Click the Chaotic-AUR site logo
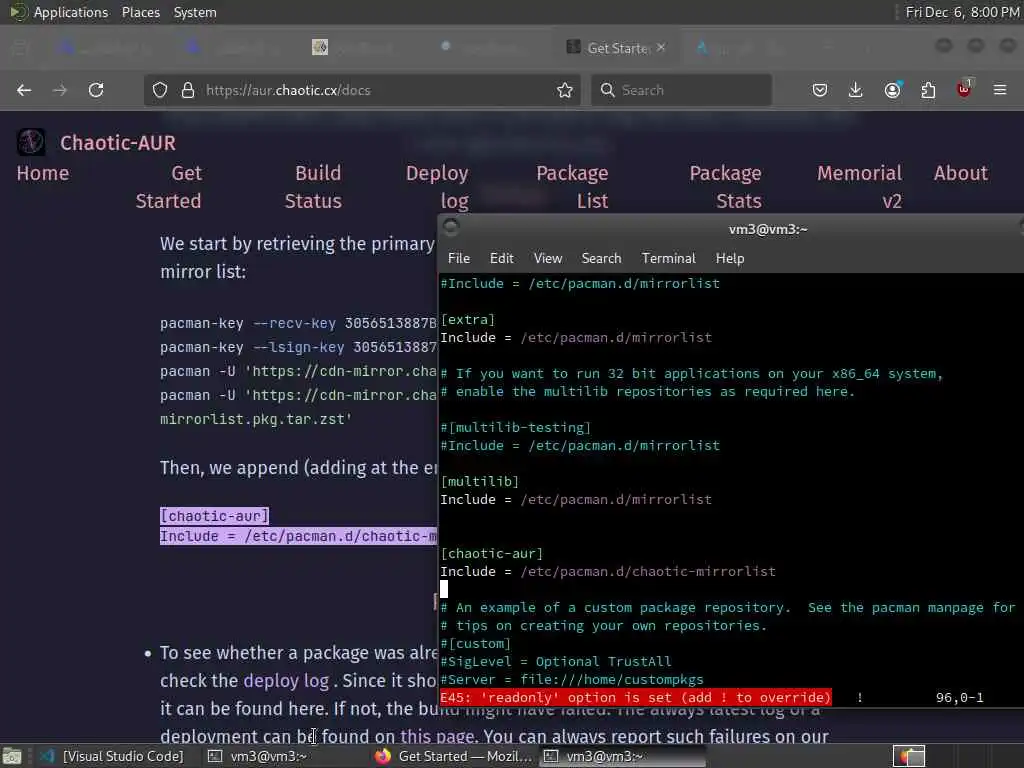 tap(31, 142)
